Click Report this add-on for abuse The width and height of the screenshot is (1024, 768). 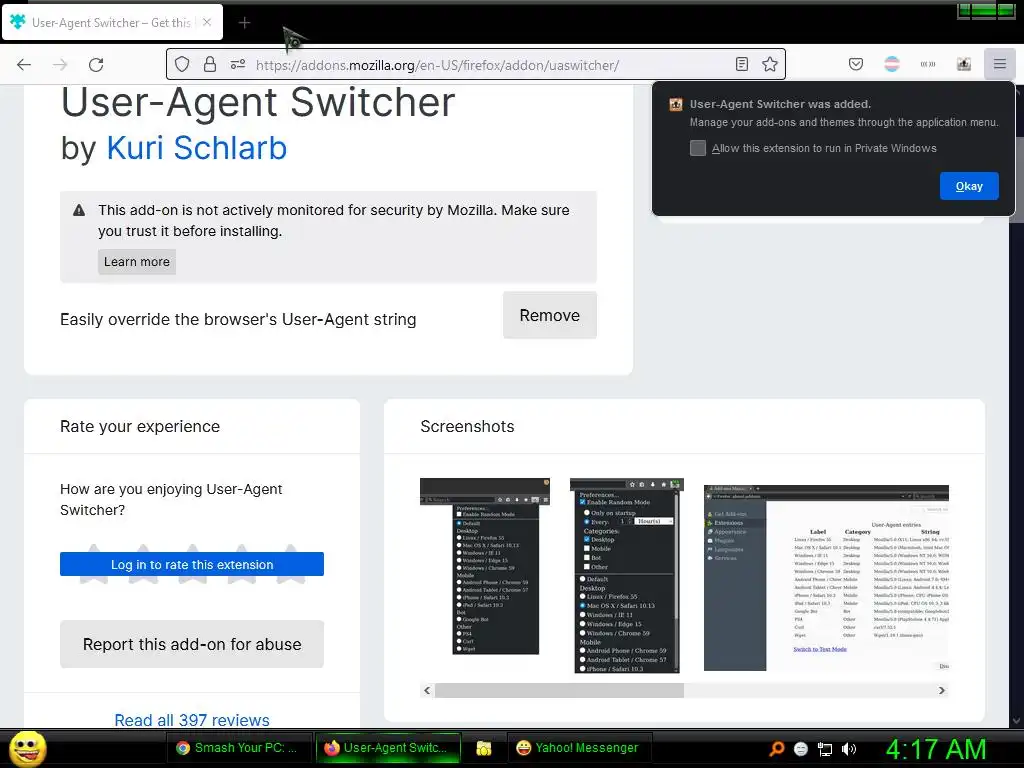click(192, 645)
